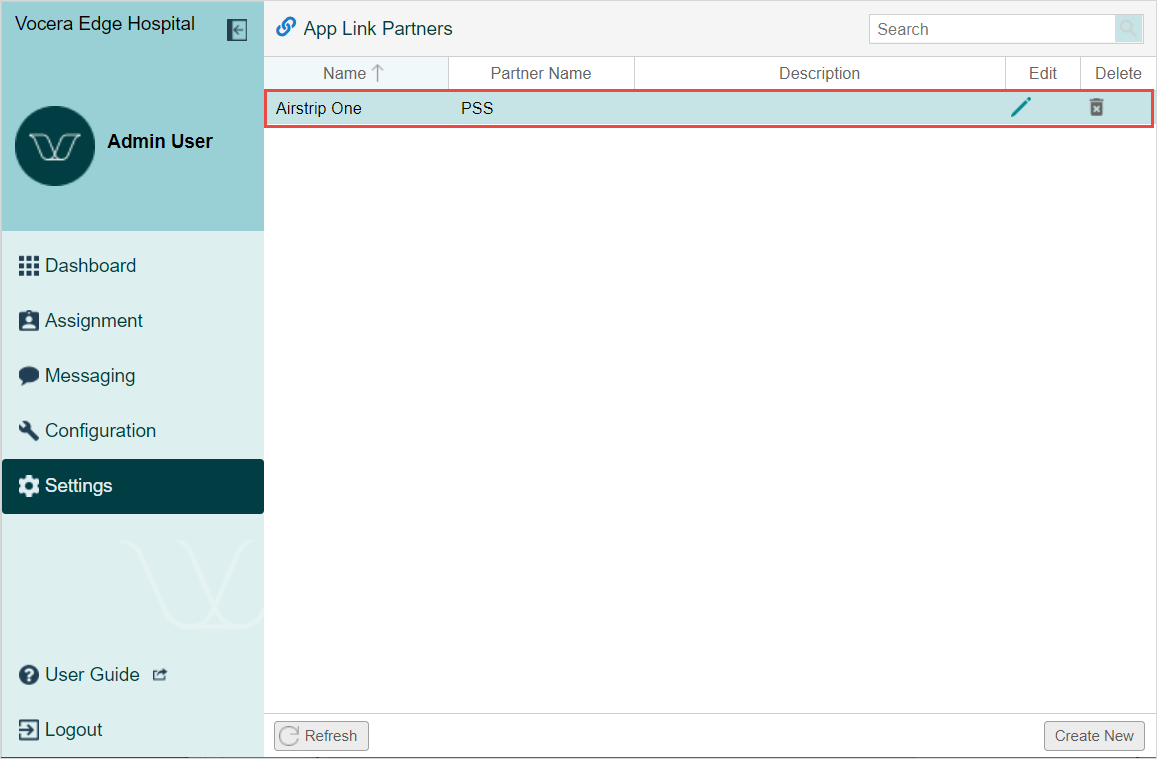Delete Airstrip One with the trash icon
The image size is (1157, 759).
[1096, 107]
